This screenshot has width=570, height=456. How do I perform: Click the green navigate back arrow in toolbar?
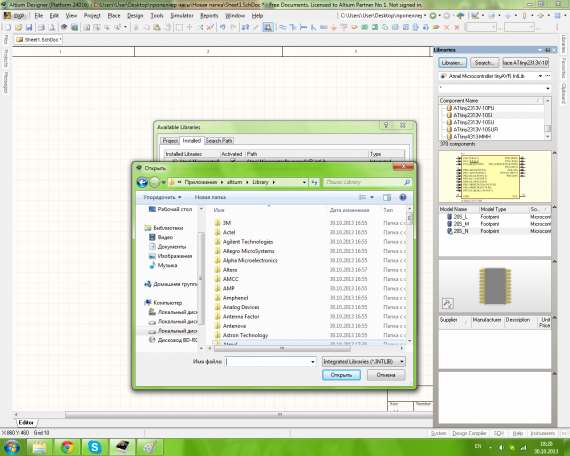click(x=433, y=16)
